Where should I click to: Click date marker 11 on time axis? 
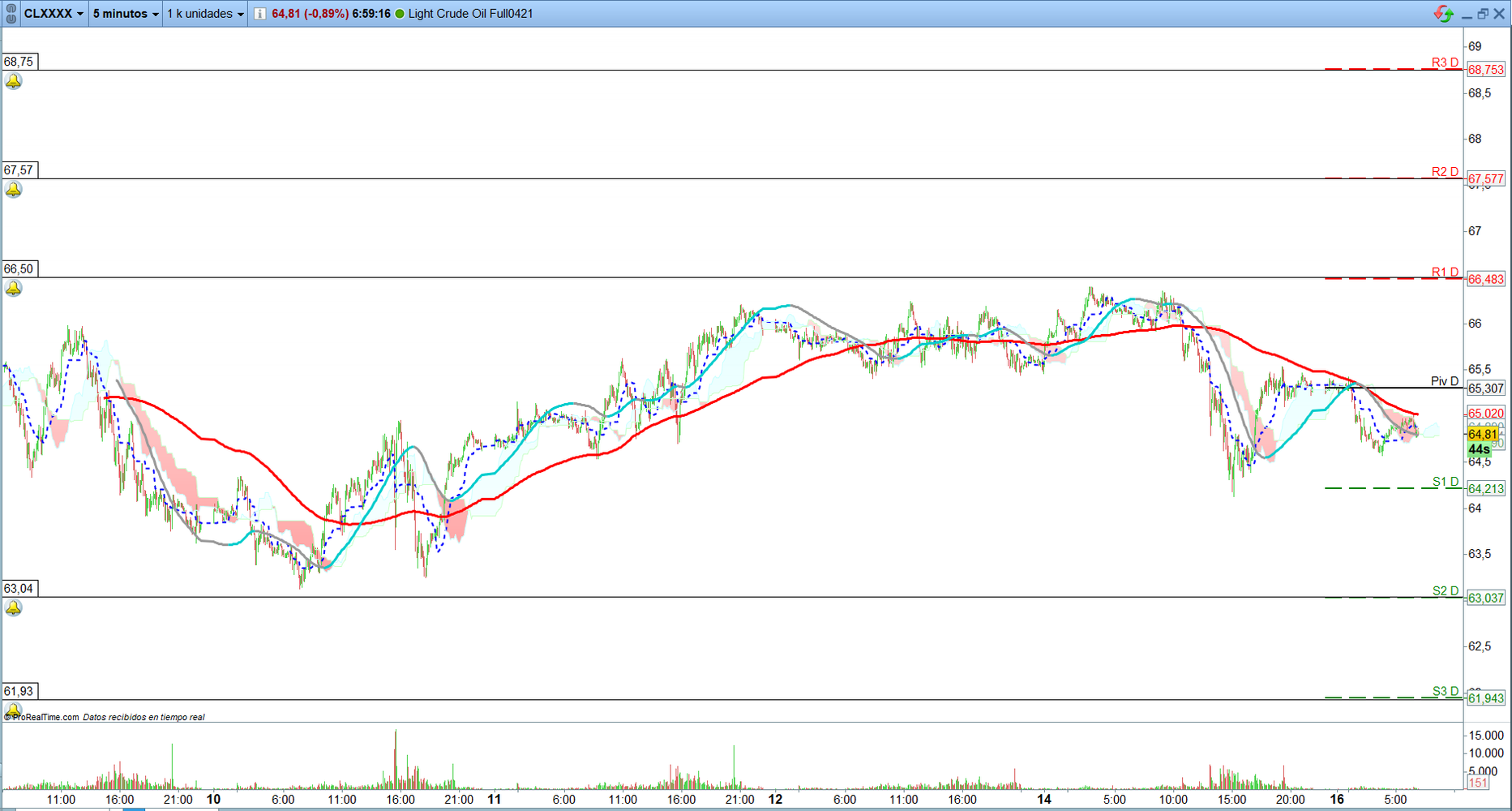click(494, 800)
